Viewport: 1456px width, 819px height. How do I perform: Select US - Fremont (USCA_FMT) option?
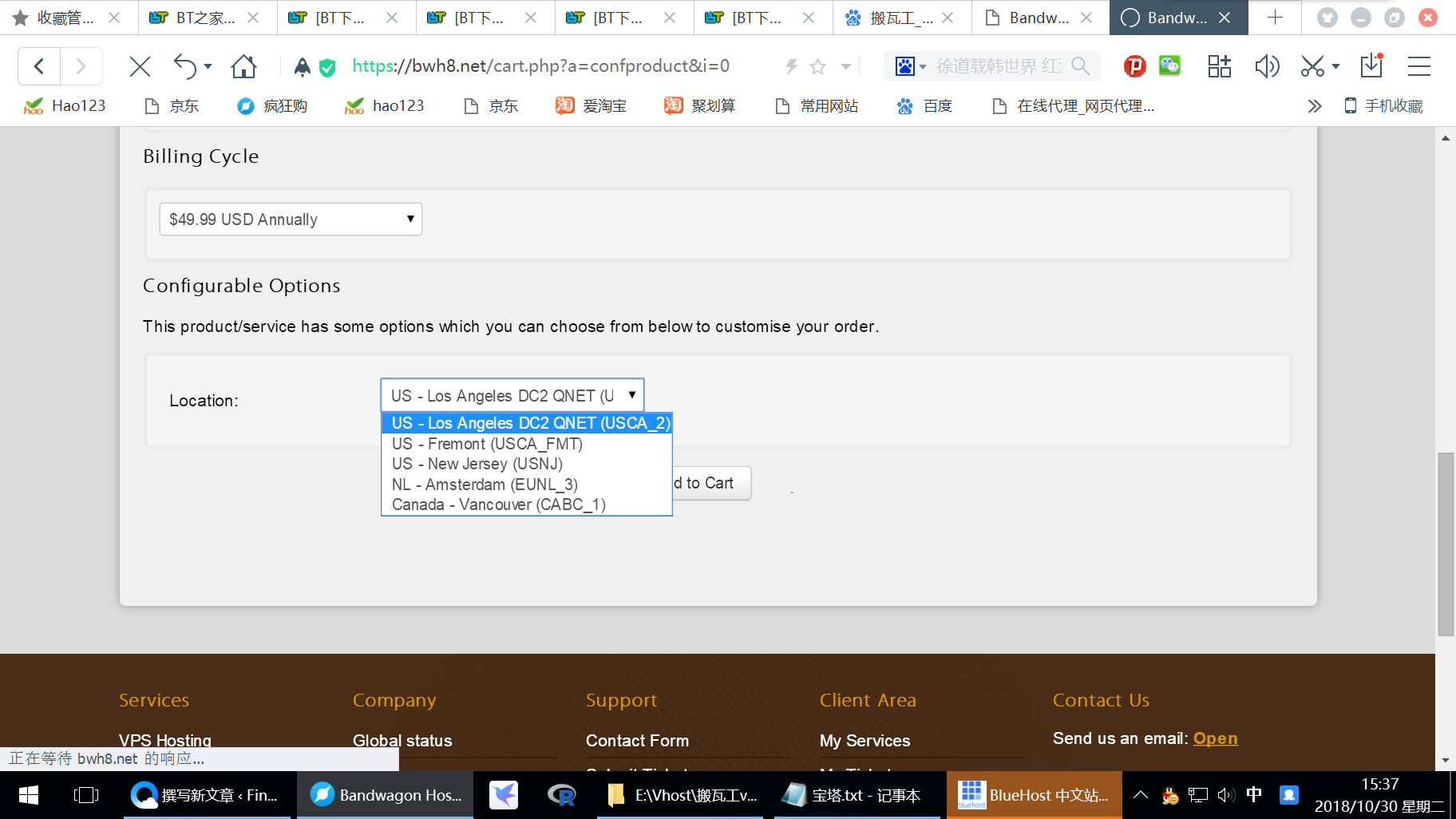coord(527,444)
